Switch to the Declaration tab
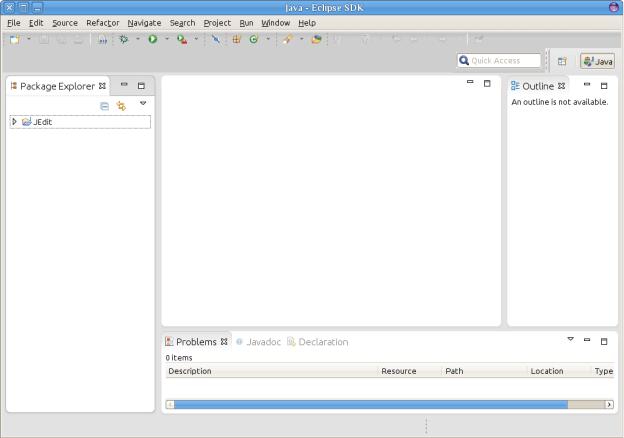The image size is (624, 438). click(x=318, y=342)
